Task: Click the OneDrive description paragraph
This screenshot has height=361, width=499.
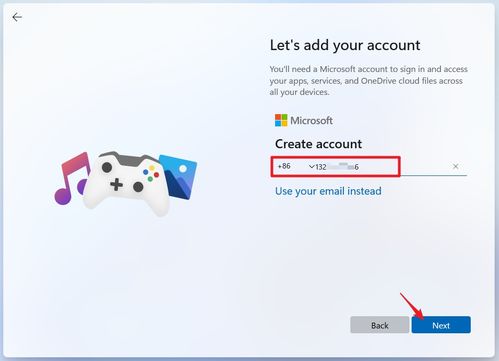Action: point(368,81)
